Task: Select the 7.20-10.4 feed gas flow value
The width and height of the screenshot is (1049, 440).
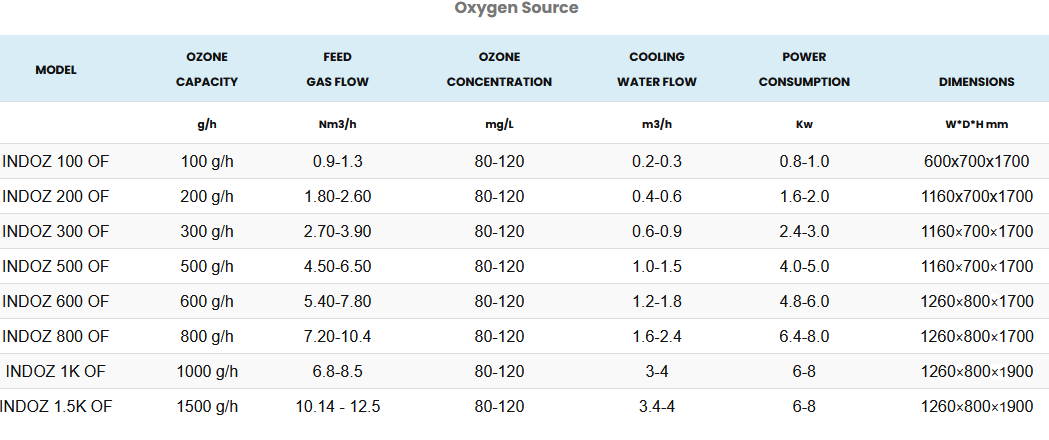Action: coord(337,336)
